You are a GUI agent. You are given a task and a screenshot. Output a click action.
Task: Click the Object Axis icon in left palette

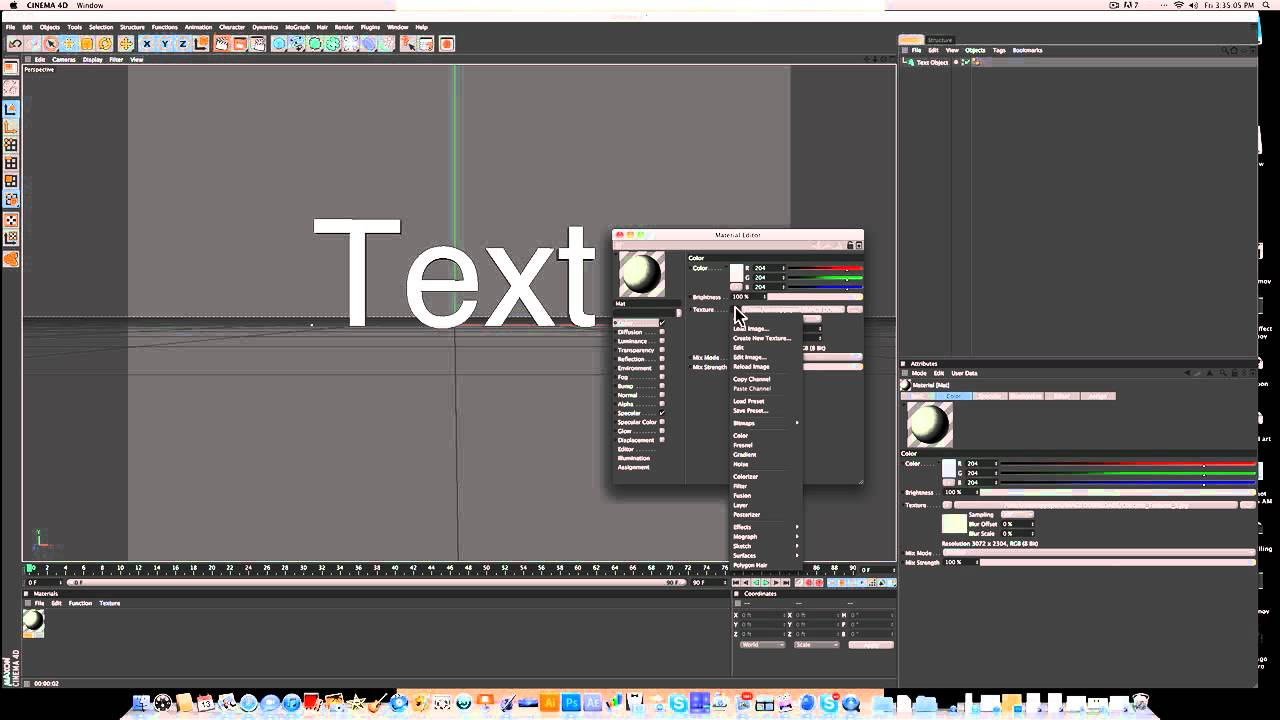pyautogui.click(x=11, y=127)
